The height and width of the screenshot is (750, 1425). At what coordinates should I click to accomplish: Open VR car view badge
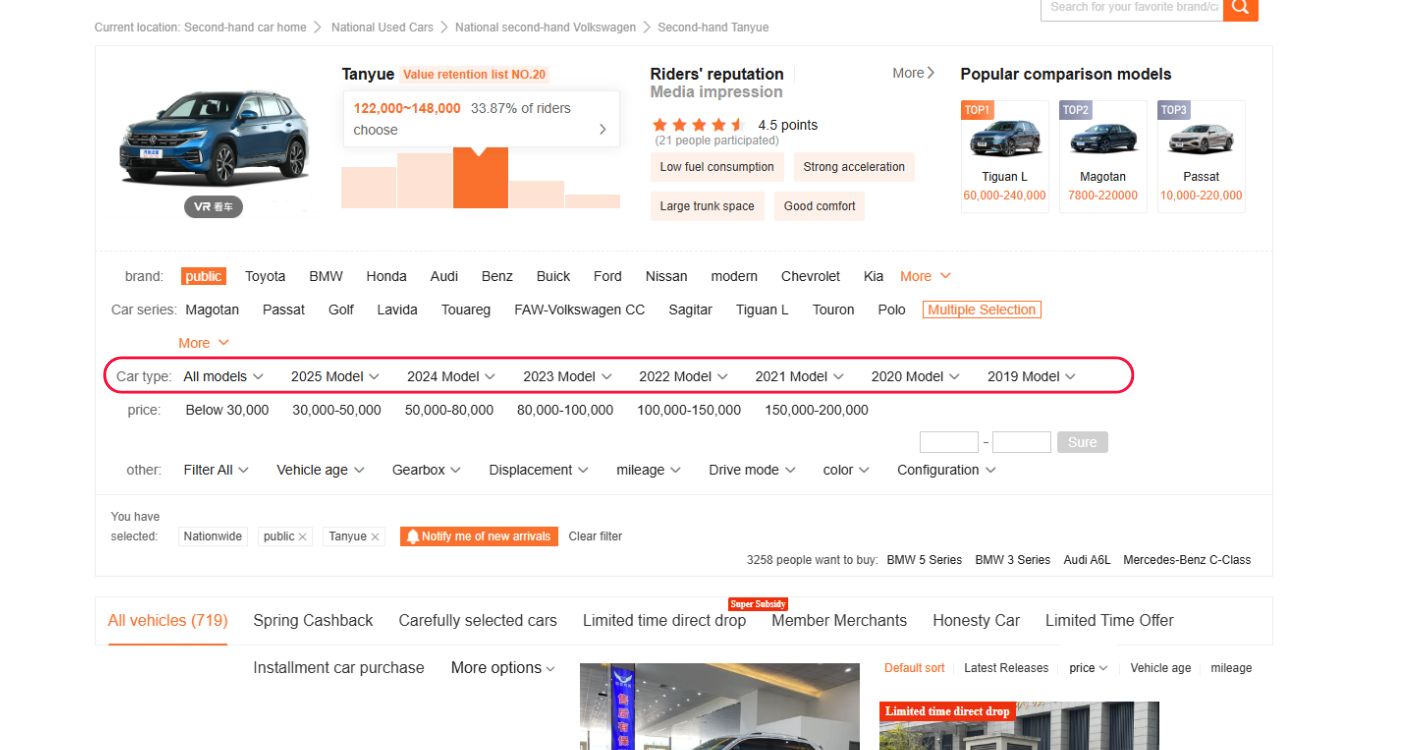point(213,207)
